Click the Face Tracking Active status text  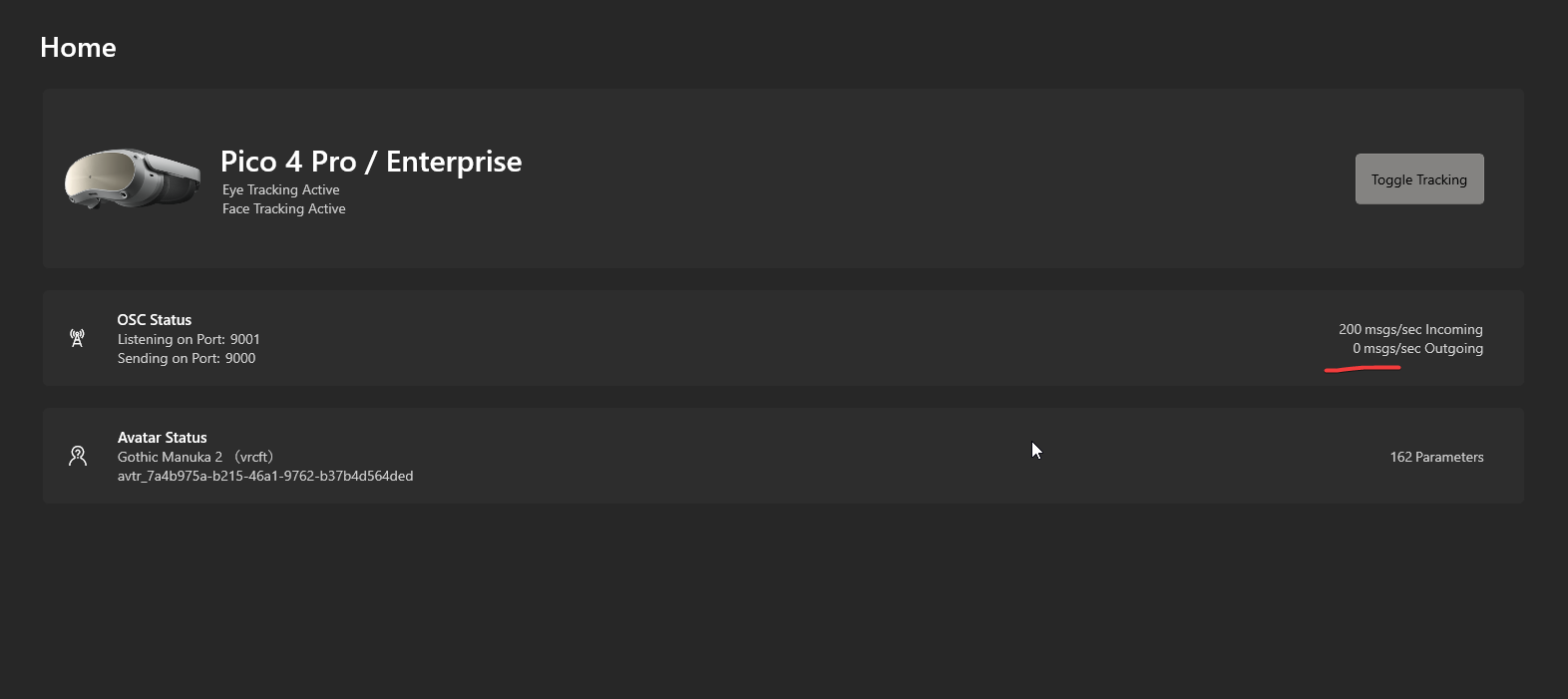283,208
